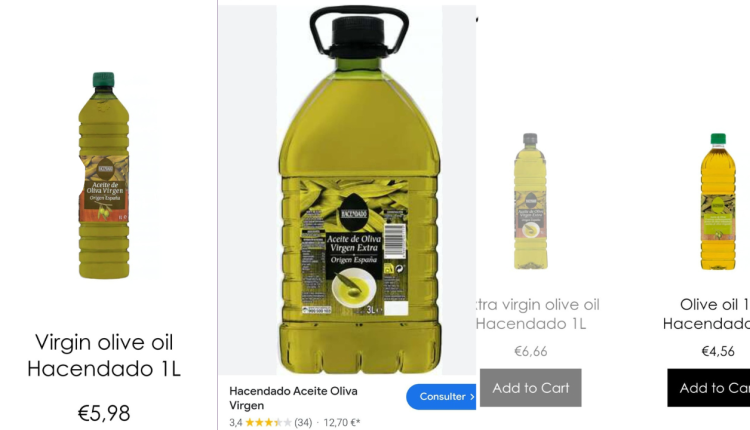Click the 12,70 € price text
The image size is (750, 430).
pos(342,422)
